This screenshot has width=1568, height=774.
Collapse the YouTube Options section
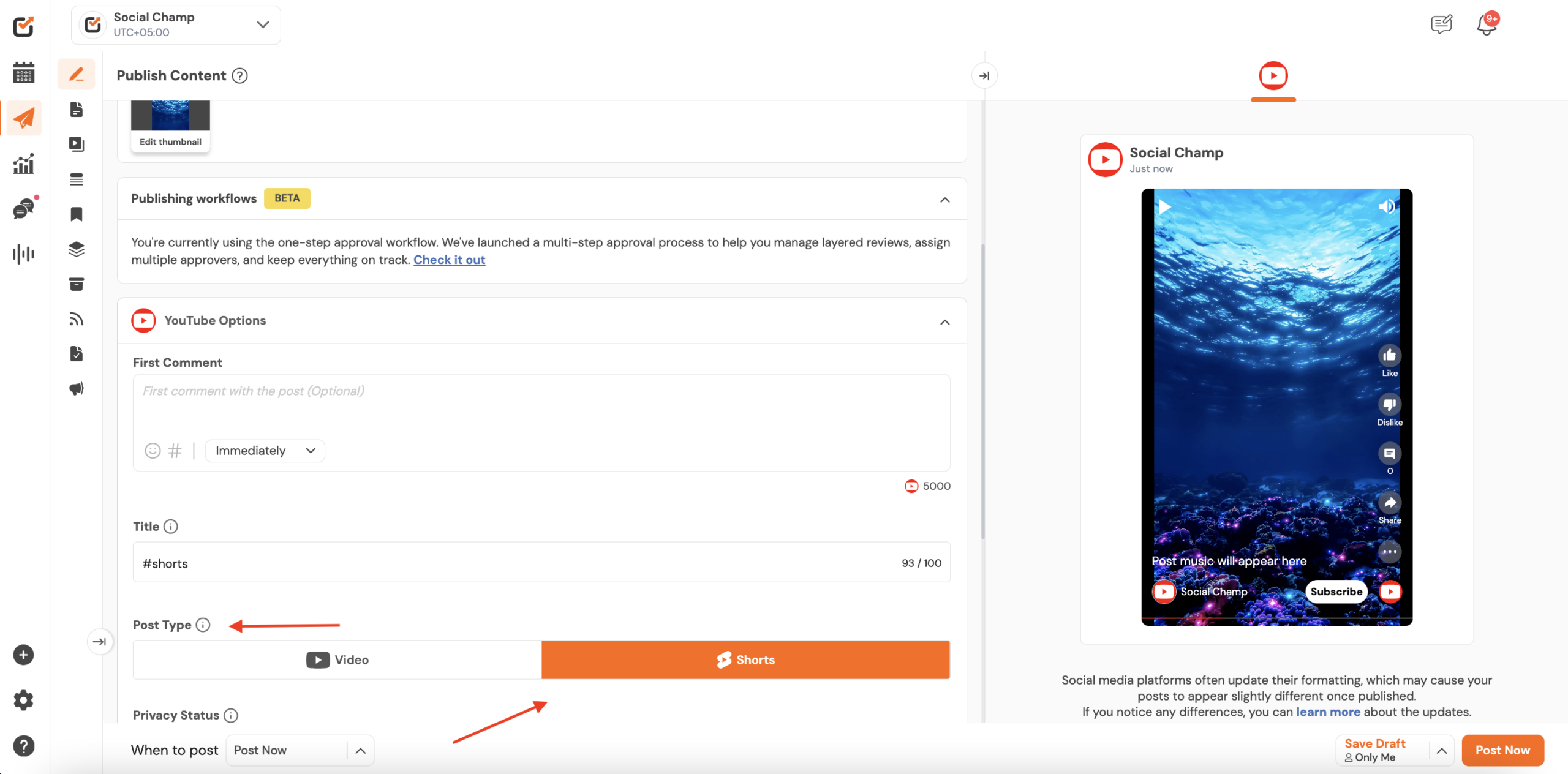click(944, 321)
